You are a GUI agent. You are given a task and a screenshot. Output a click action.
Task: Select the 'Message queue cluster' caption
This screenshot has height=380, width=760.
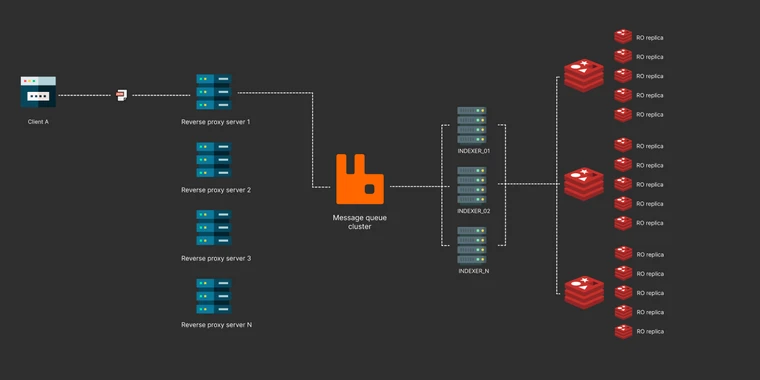360,222
